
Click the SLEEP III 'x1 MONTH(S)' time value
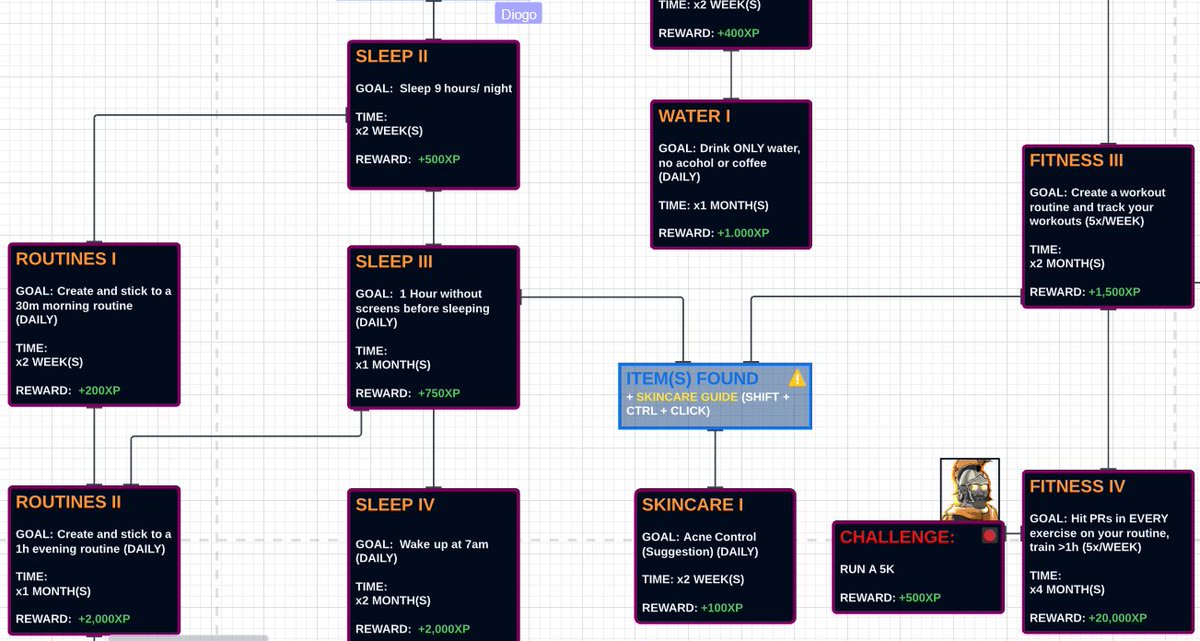(x=393, y=365)
